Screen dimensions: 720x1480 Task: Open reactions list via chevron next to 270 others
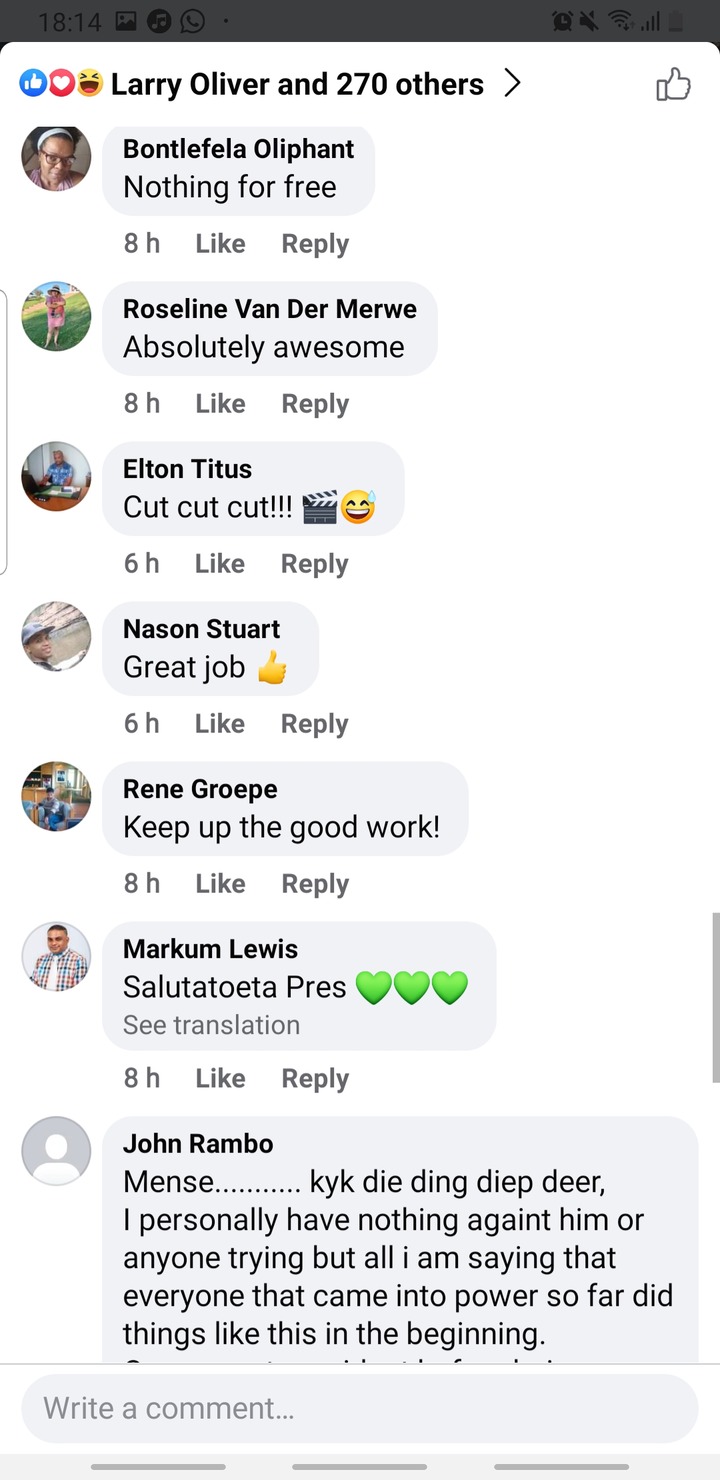click(x=512, y=84)
